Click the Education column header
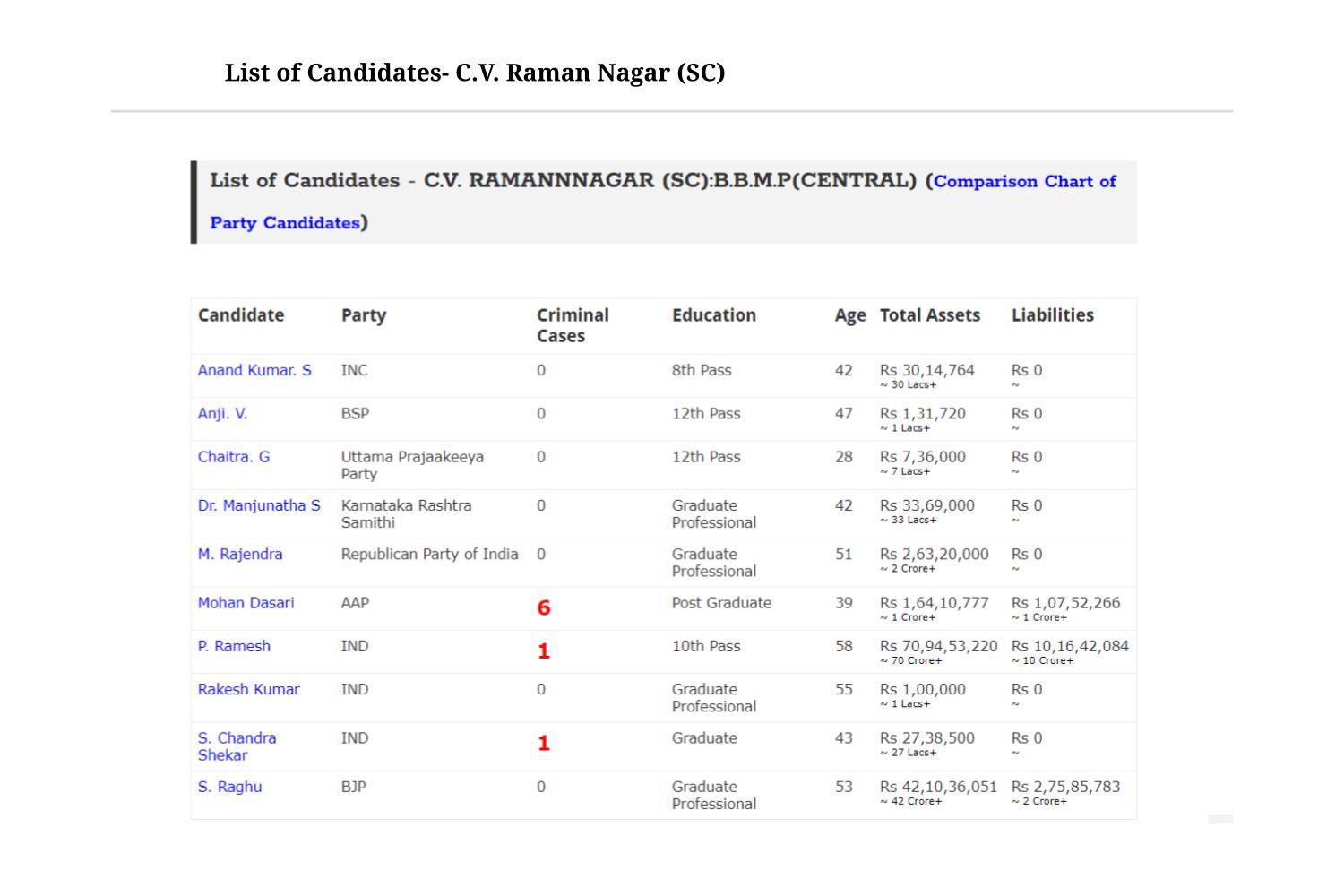The height and width of the screenshot is (896, 1344). point(714,315)
